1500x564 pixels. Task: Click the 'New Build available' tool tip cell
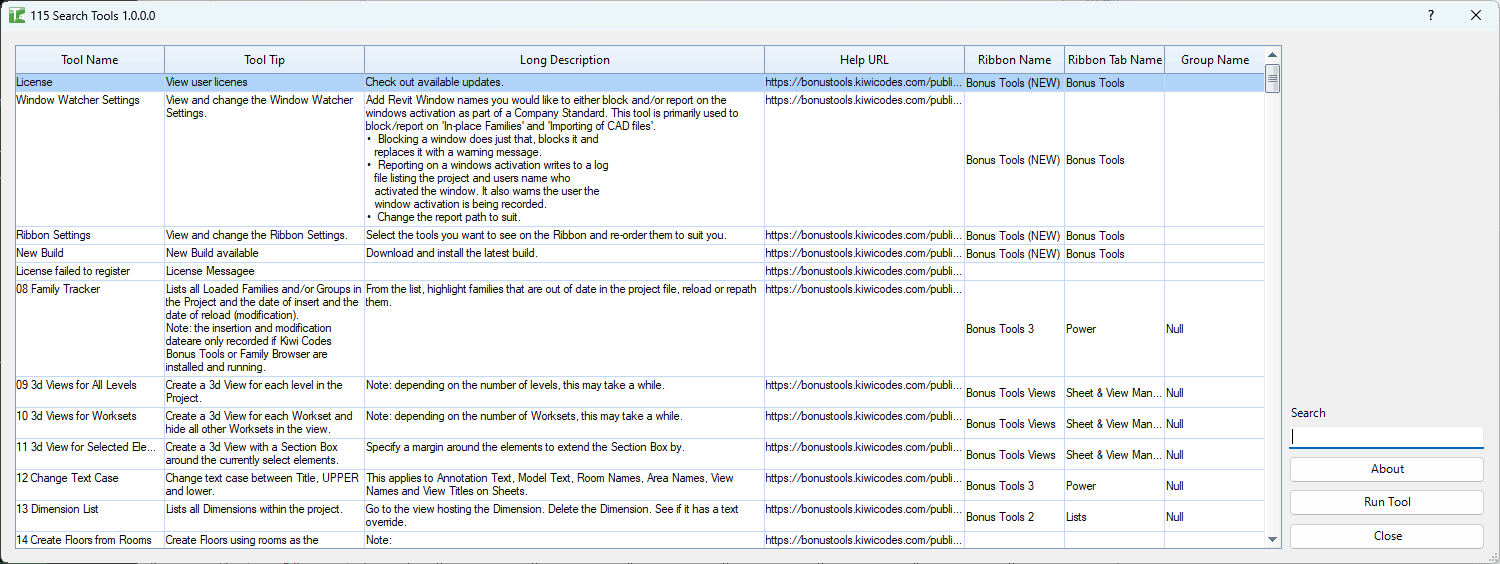(265, 253)
